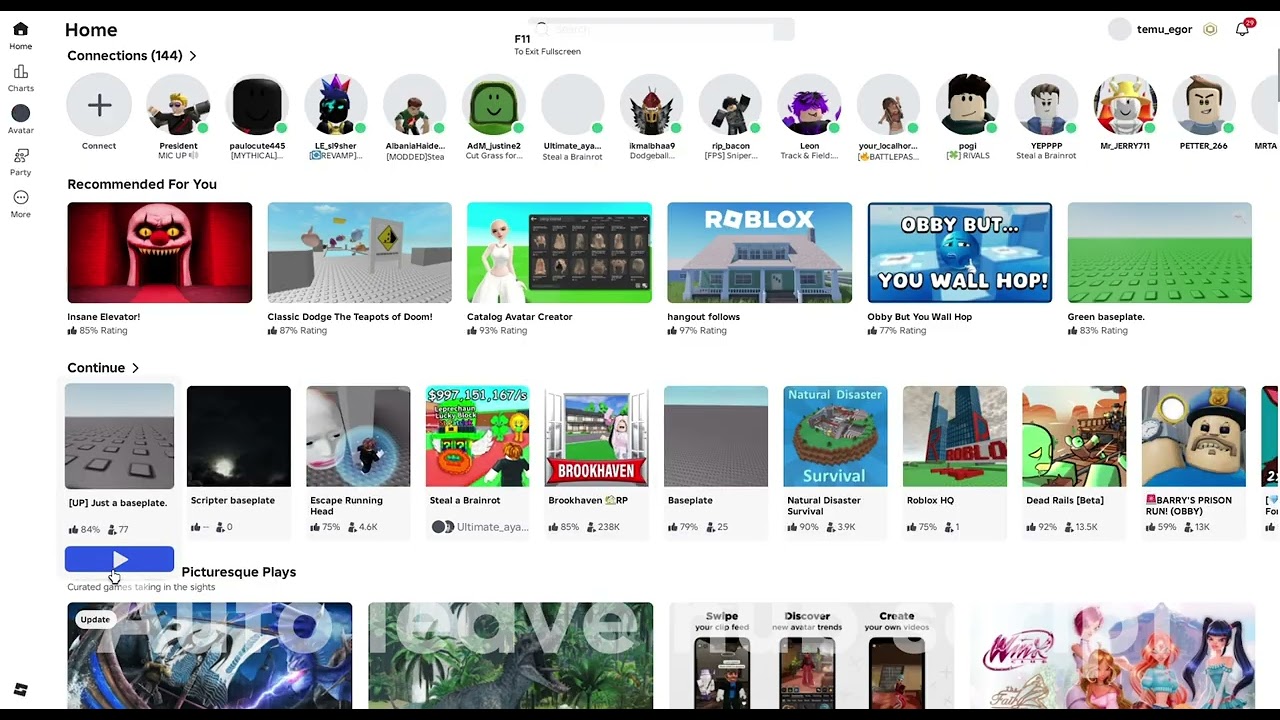Open Mr_JERRY711's avatar
1280x720 pixels.
[x=1125, y=105]
